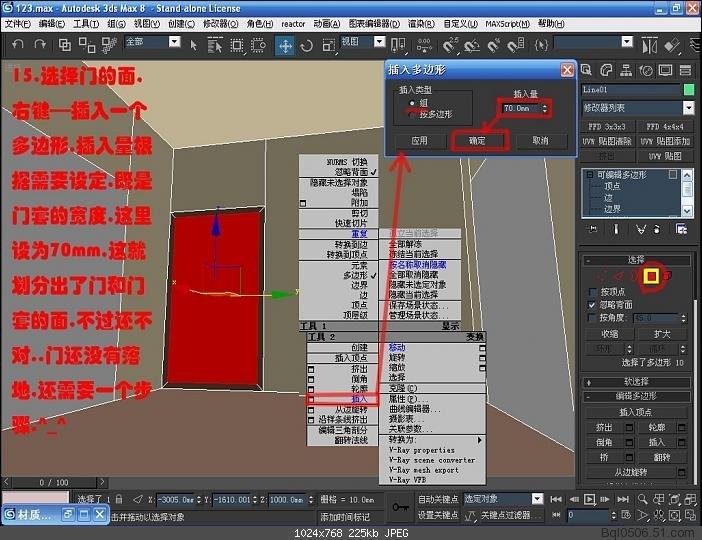Click Configure Modifier Sets icon
The width and height of the screenshot is (702, 540).
point(681,229)
